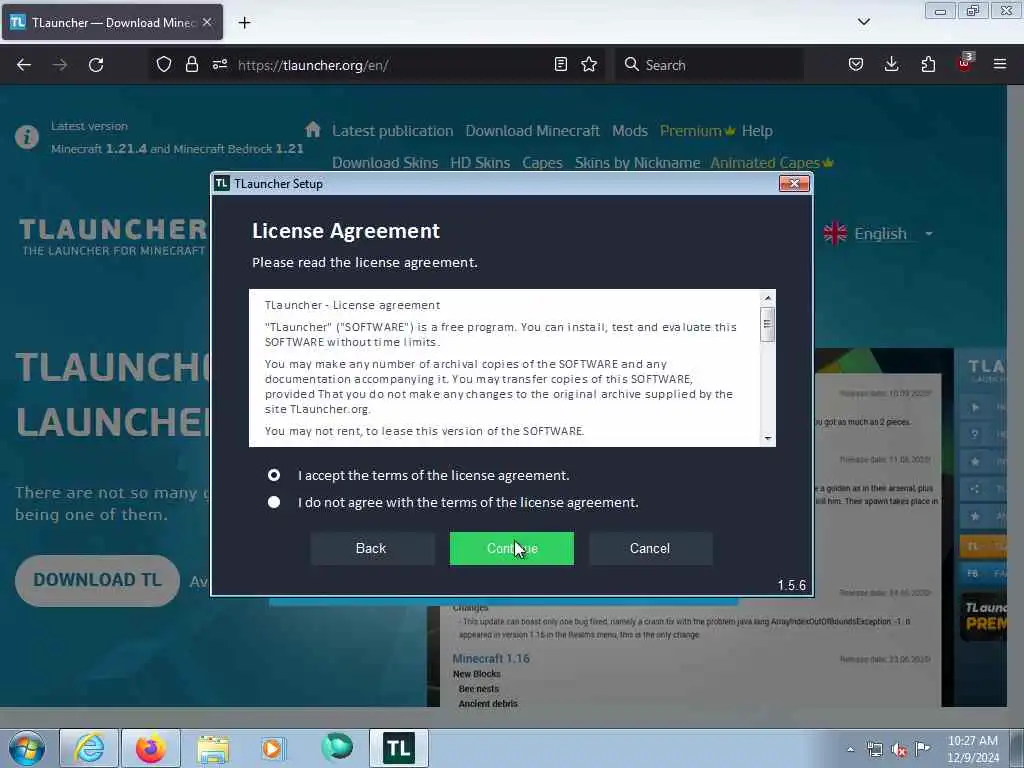Open a new tab with the plus button

(x=244, y=23)
